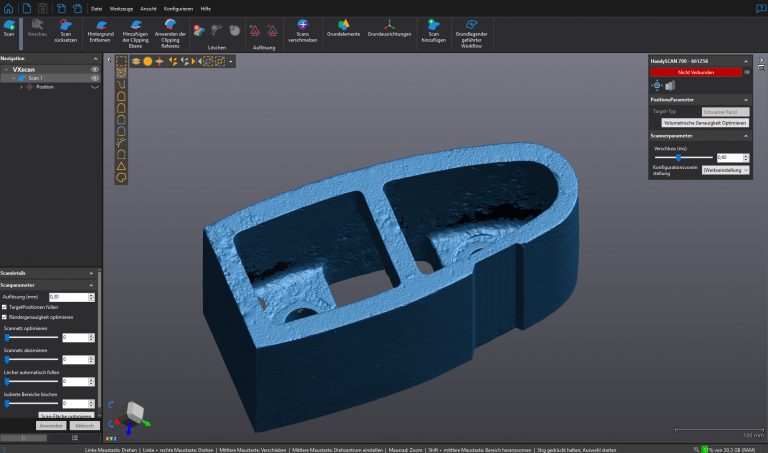Viewport: 768px width, 453px height.
Task: Click Volumetrische Genauigkeit Optimieren button
Action: pos(704,122)
